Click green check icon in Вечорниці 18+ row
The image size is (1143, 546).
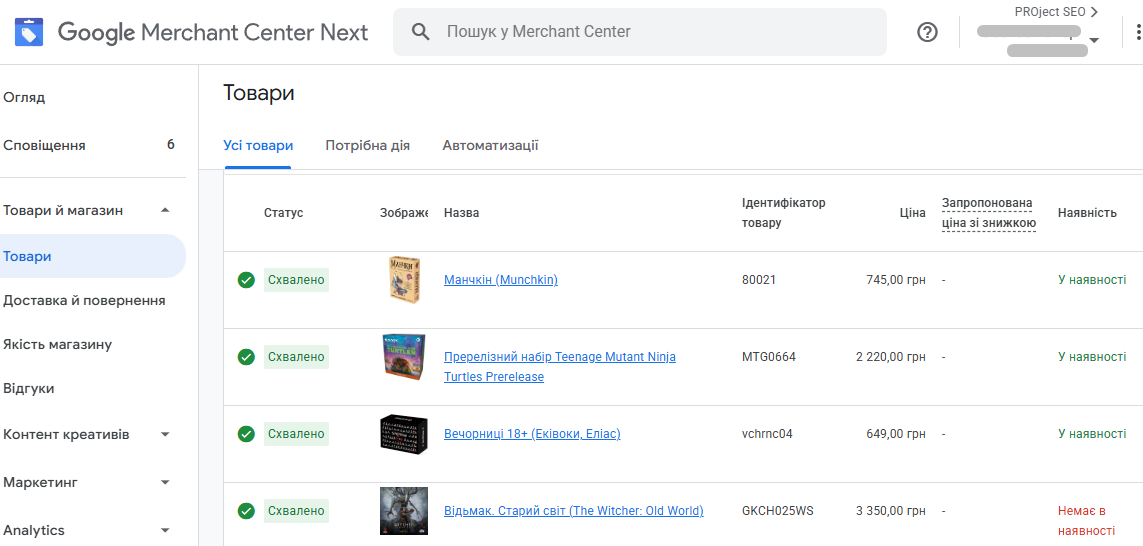point(246,434)
